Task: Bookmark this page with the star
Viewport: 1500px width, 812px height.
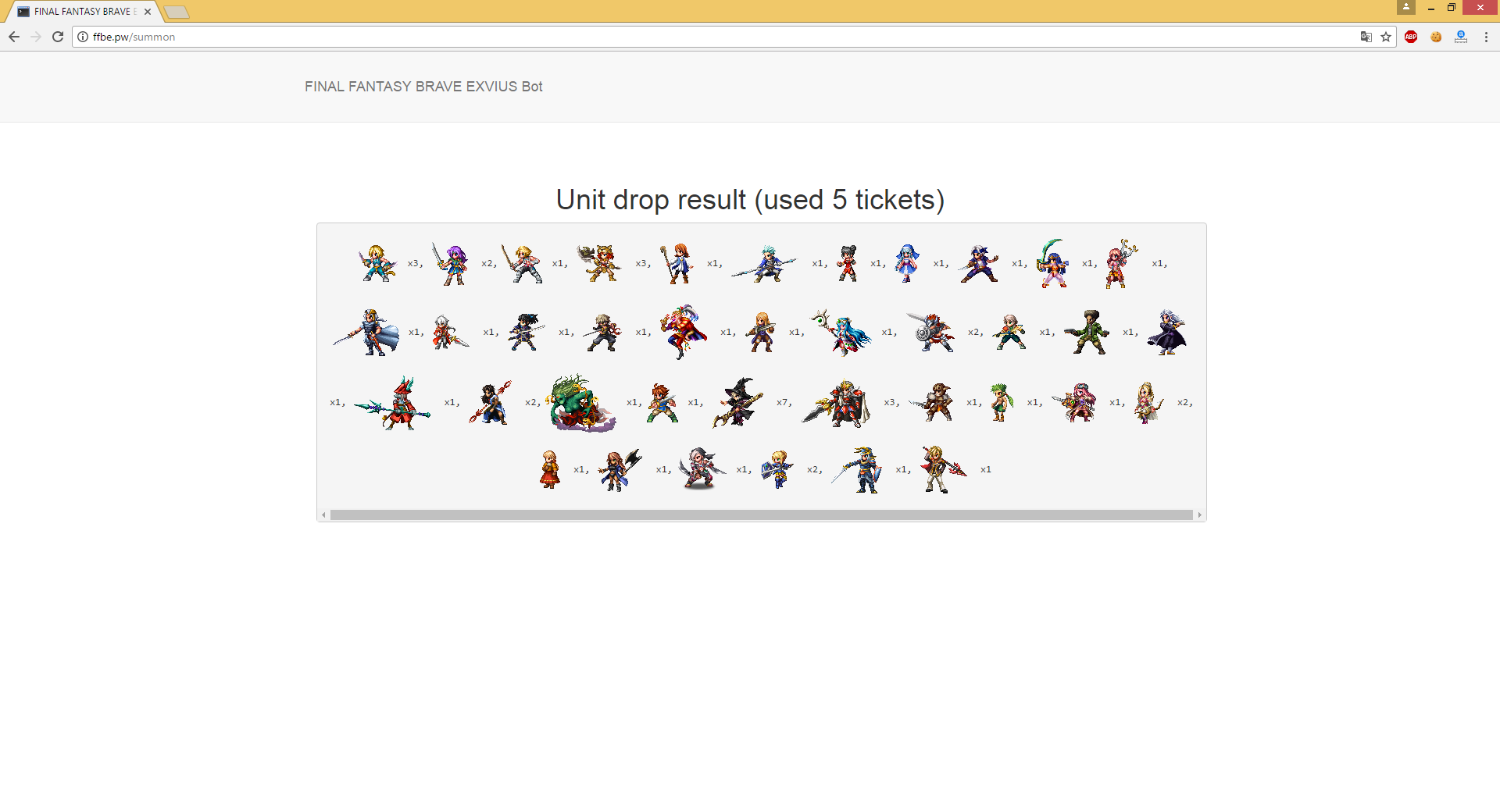Action: 1386,37
